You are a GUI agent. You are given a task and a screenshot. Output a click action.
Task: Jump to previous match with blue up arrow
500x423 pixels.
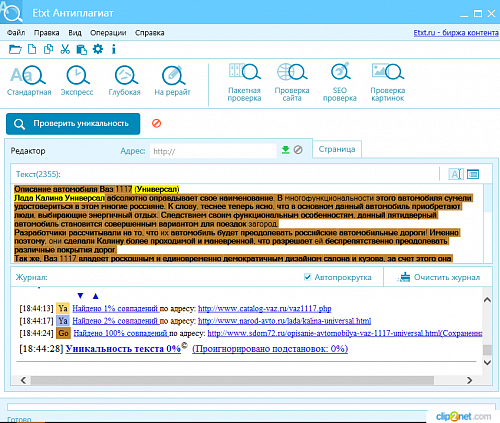point(96,296)
